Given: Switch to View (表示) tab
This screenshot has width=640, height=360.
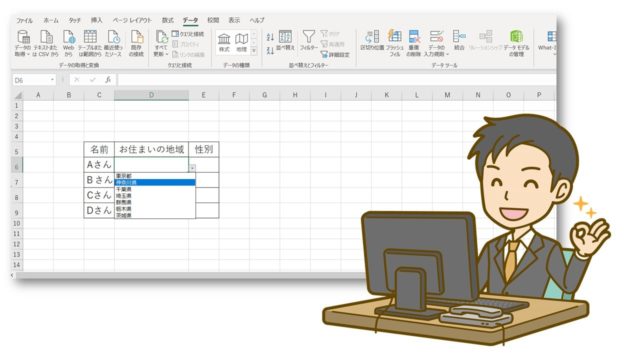Looking at the screenshot, I should tap(234, 20).
